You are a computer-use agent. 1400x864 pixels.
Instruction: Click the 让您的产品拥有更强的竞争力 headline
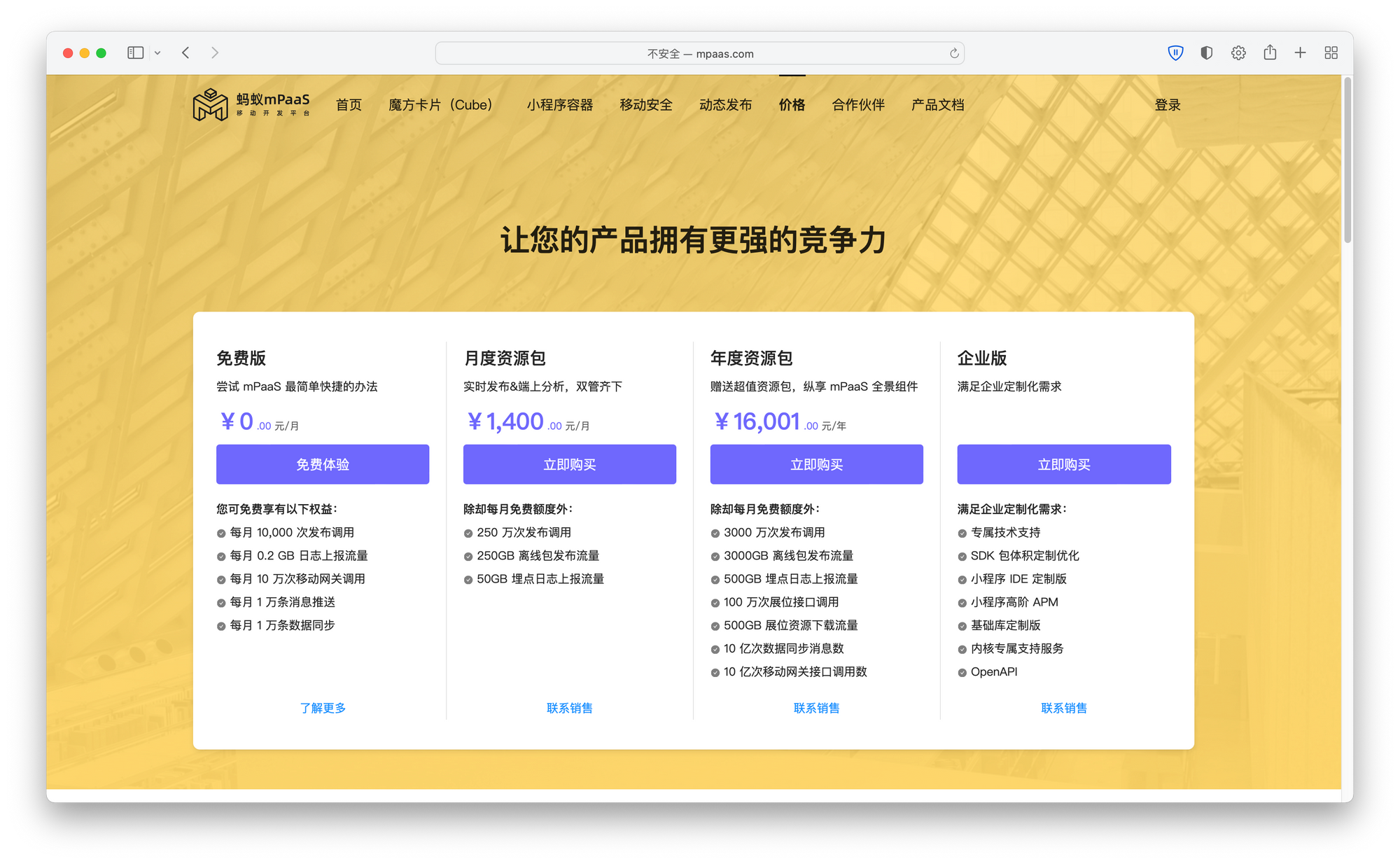tap(693, 240)
